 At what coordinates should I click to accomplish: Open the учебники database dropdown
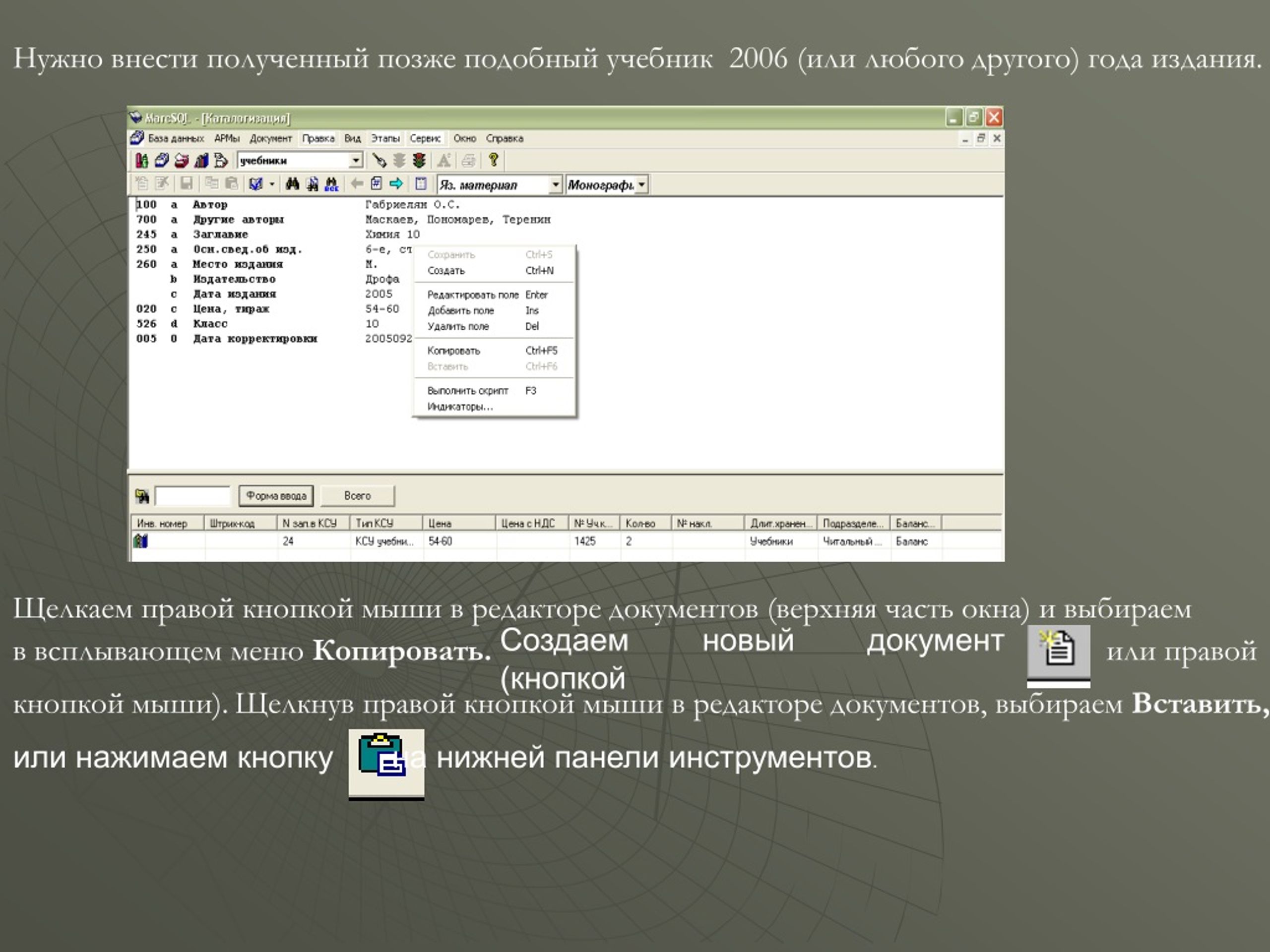click(356, 161)
